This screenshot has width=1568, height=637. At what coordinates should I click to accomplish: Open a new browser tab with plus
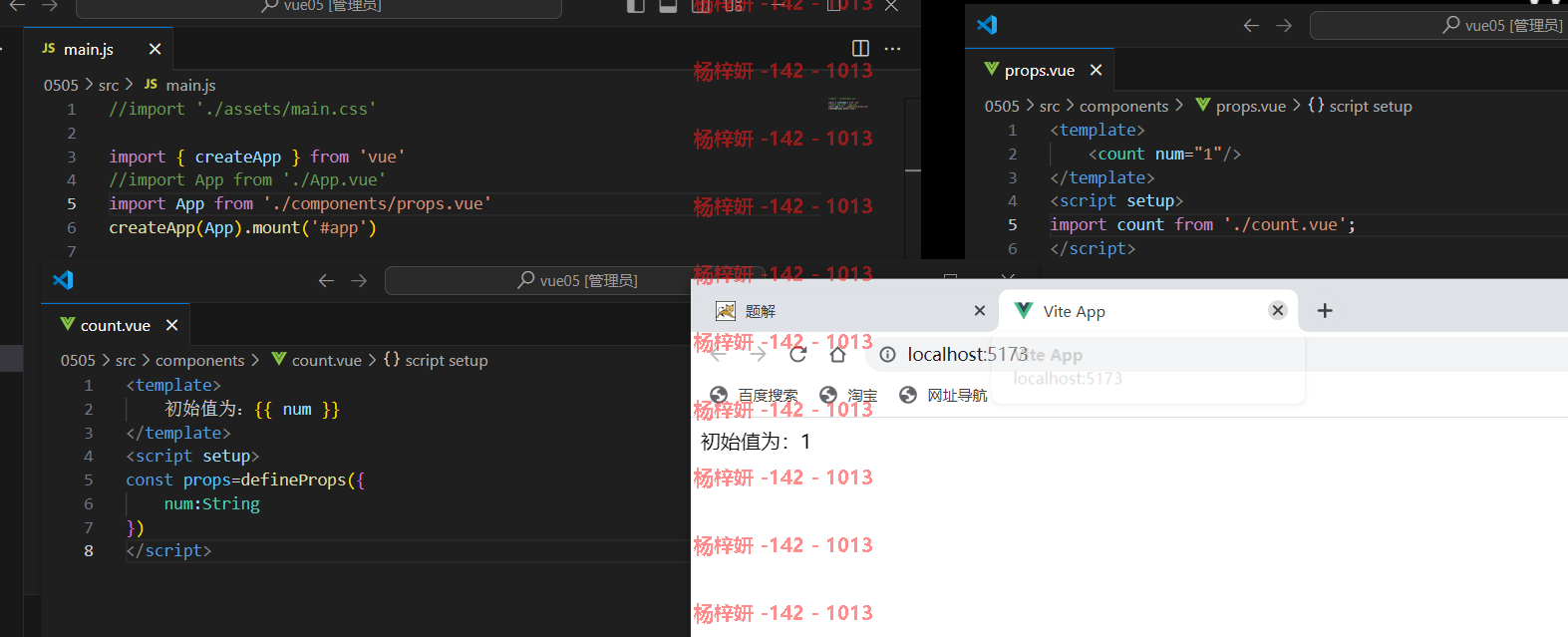(x=1325, y=311)
